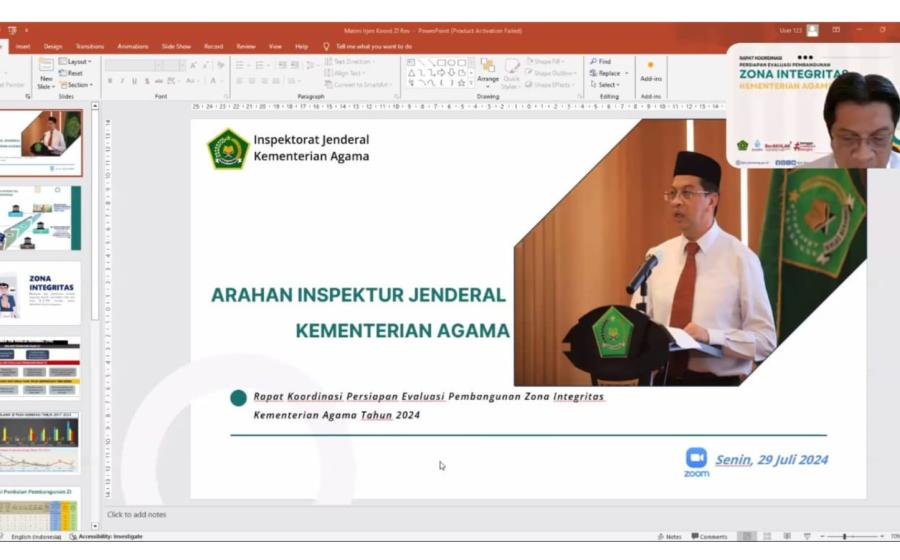Click the Reset slide button
900x560 pixels.
(71, 73)
